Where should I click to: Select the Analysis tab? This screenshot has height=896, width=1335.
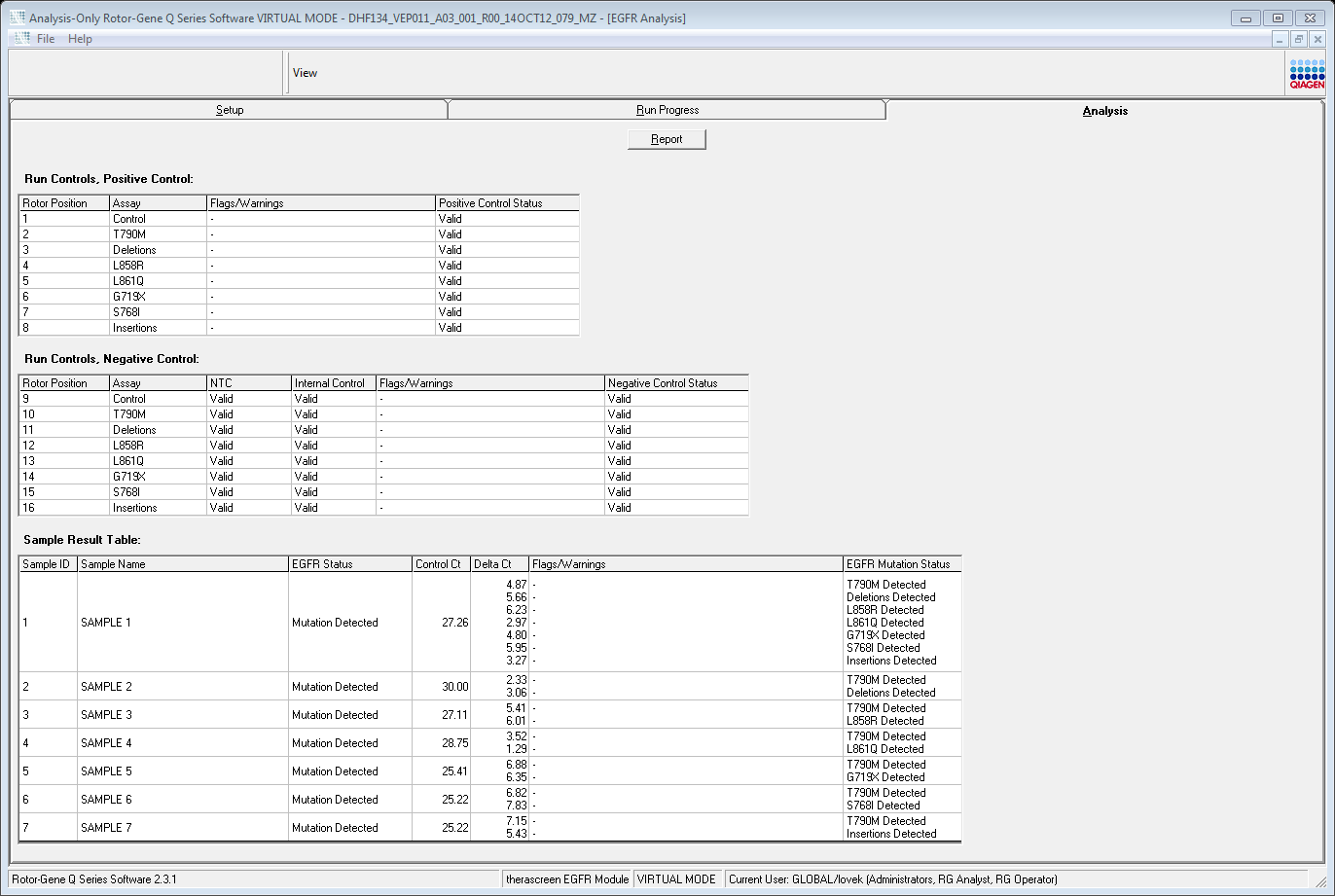(x=1105, y=111)
